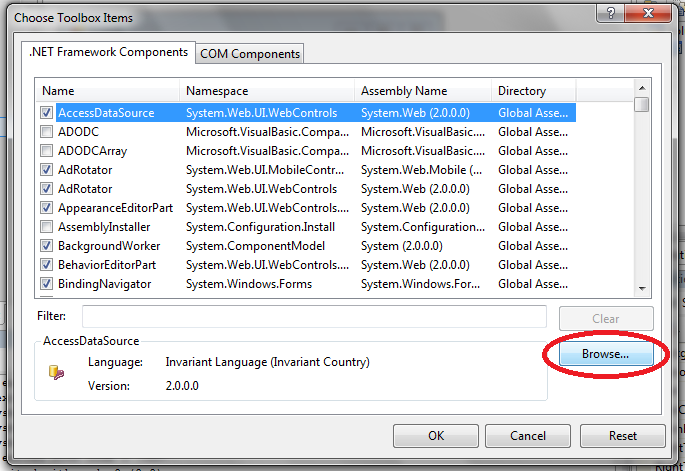
Task: Sort by the Directory column header
Action: click(534, 90)
